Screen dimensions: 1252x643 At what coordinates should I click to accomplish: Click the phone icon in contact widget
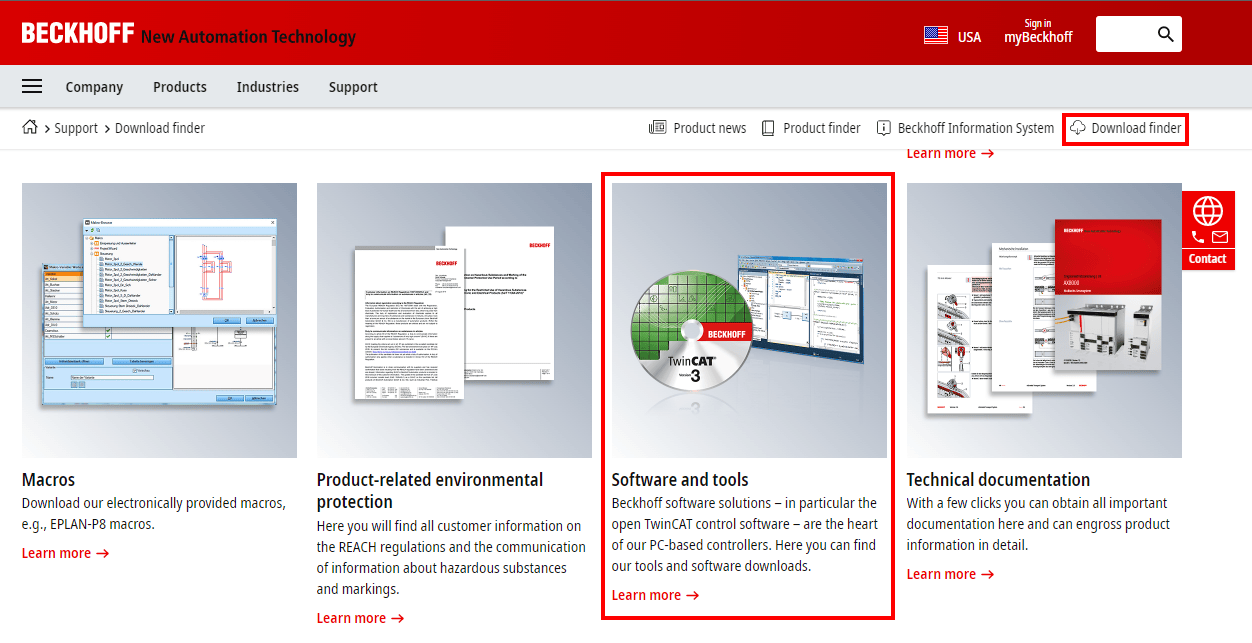[x=1198, y=237]
